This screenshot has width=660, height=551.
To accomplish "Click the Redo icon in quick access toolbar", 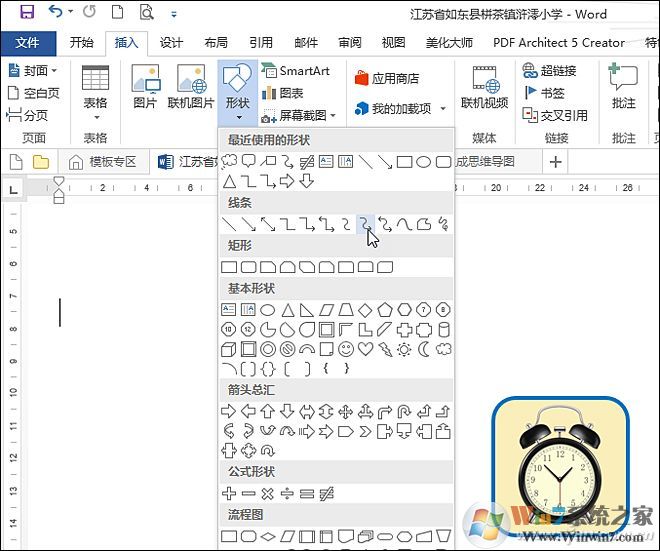I will click(x=89, y=11).
